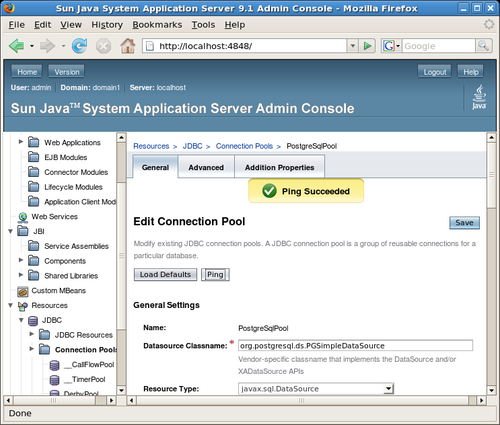Expand the JDBC Resources tree node
Viewport: 500px width, 425px height.
32,334
